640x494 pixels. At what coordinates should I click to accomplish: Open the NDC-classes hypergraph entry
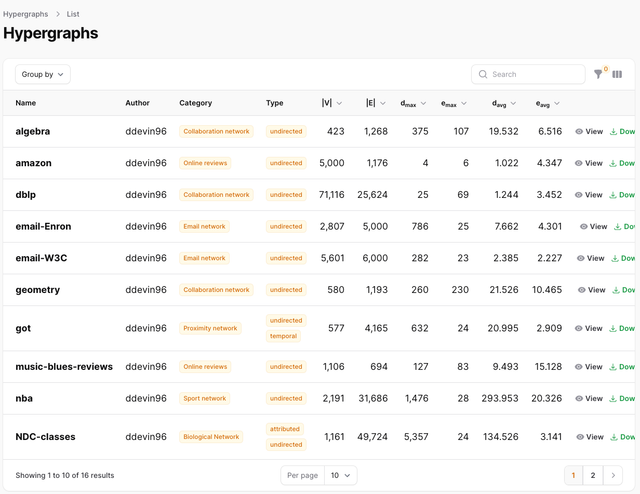[45, 436]
